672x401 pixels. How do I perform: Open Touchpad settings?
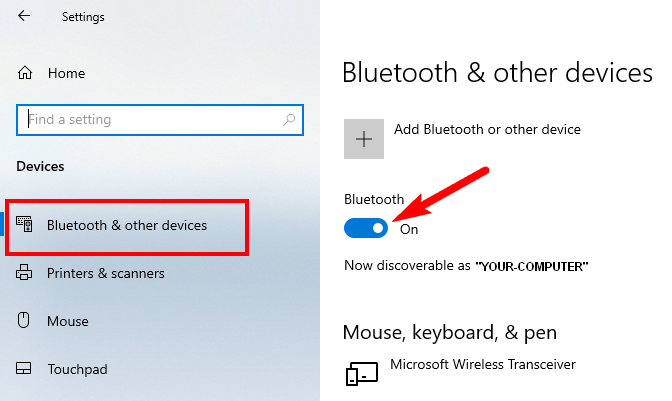[x=78, y=369]
